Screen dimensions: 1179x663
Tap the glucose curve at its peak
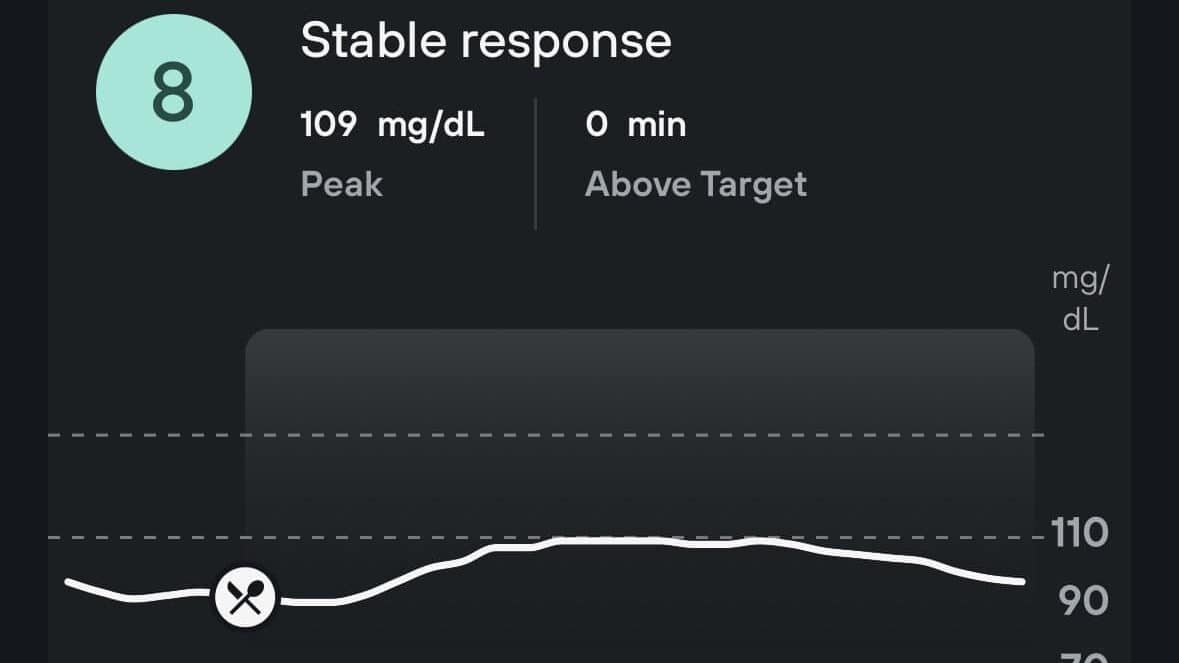pyautogui.click(x=600, y=542)
